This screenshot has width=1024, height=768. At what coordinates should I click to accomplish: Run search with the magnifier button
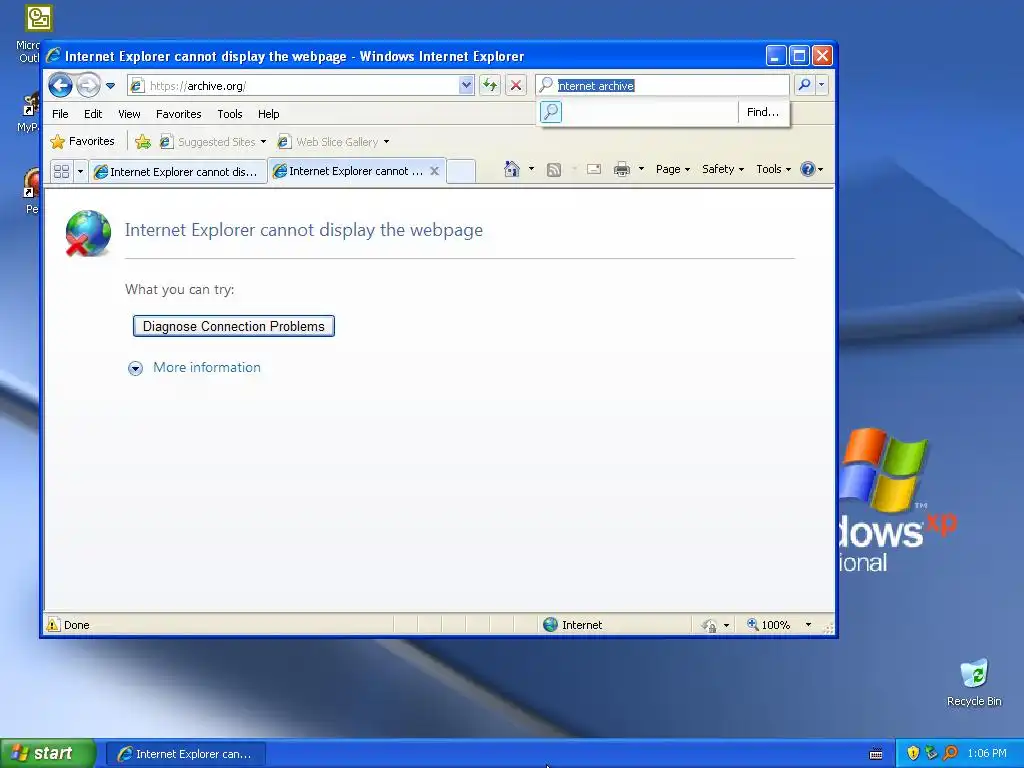coord(805,85)
